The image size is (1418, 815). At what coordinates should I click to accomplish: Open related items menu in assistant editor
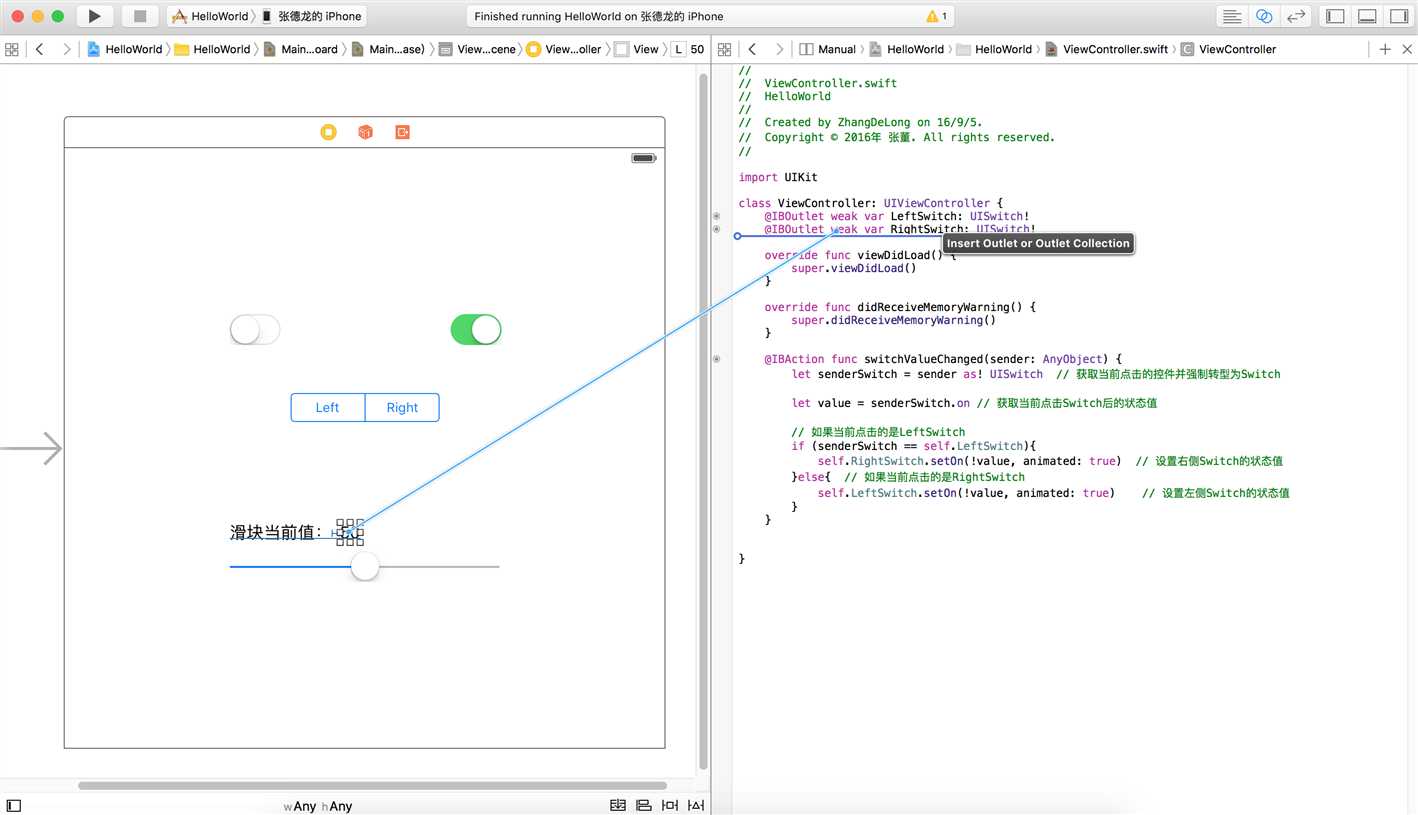725,49
